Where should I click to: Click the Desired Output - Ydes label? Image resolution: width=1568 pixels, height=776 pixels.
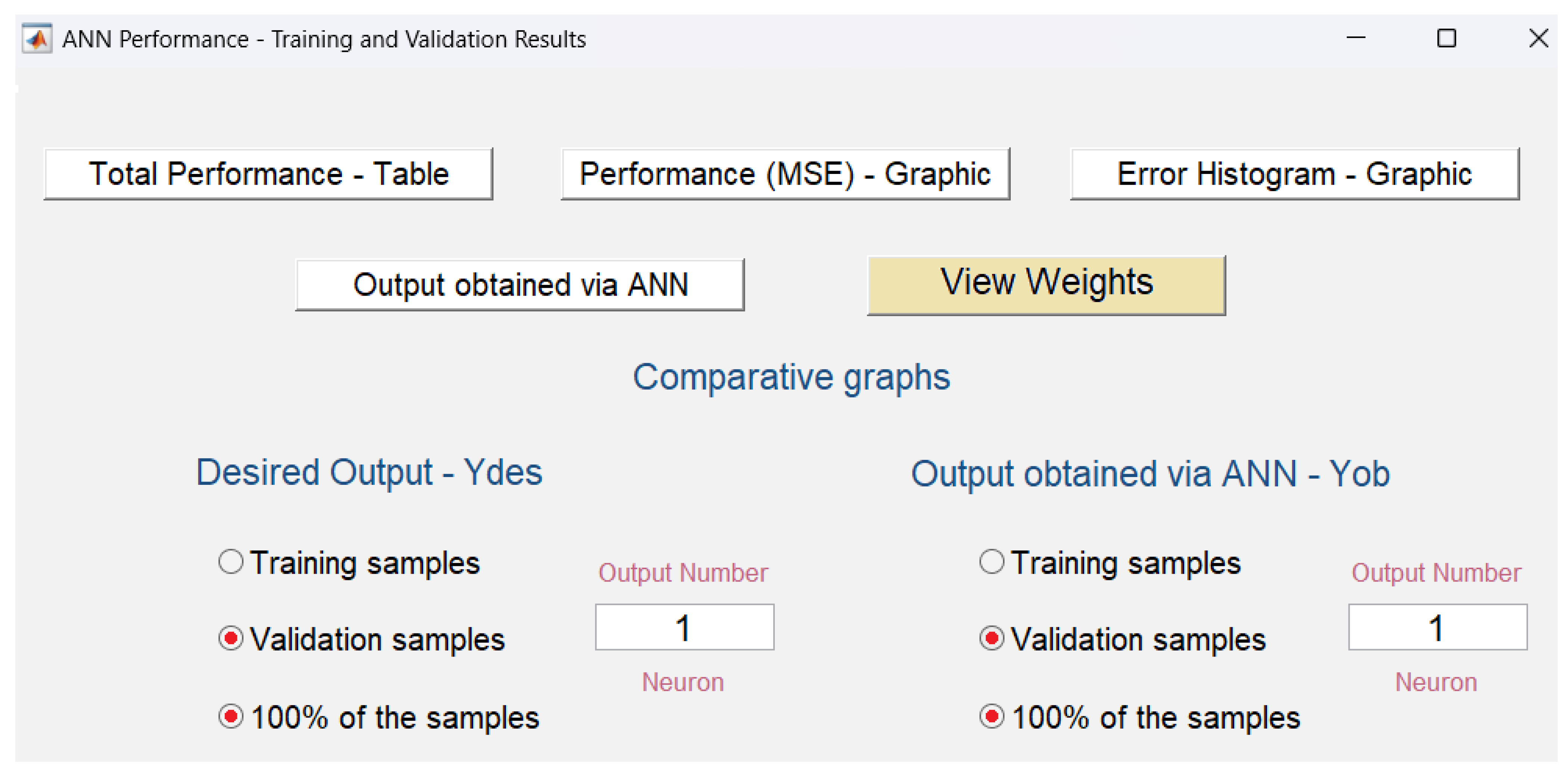click(369, 472)
